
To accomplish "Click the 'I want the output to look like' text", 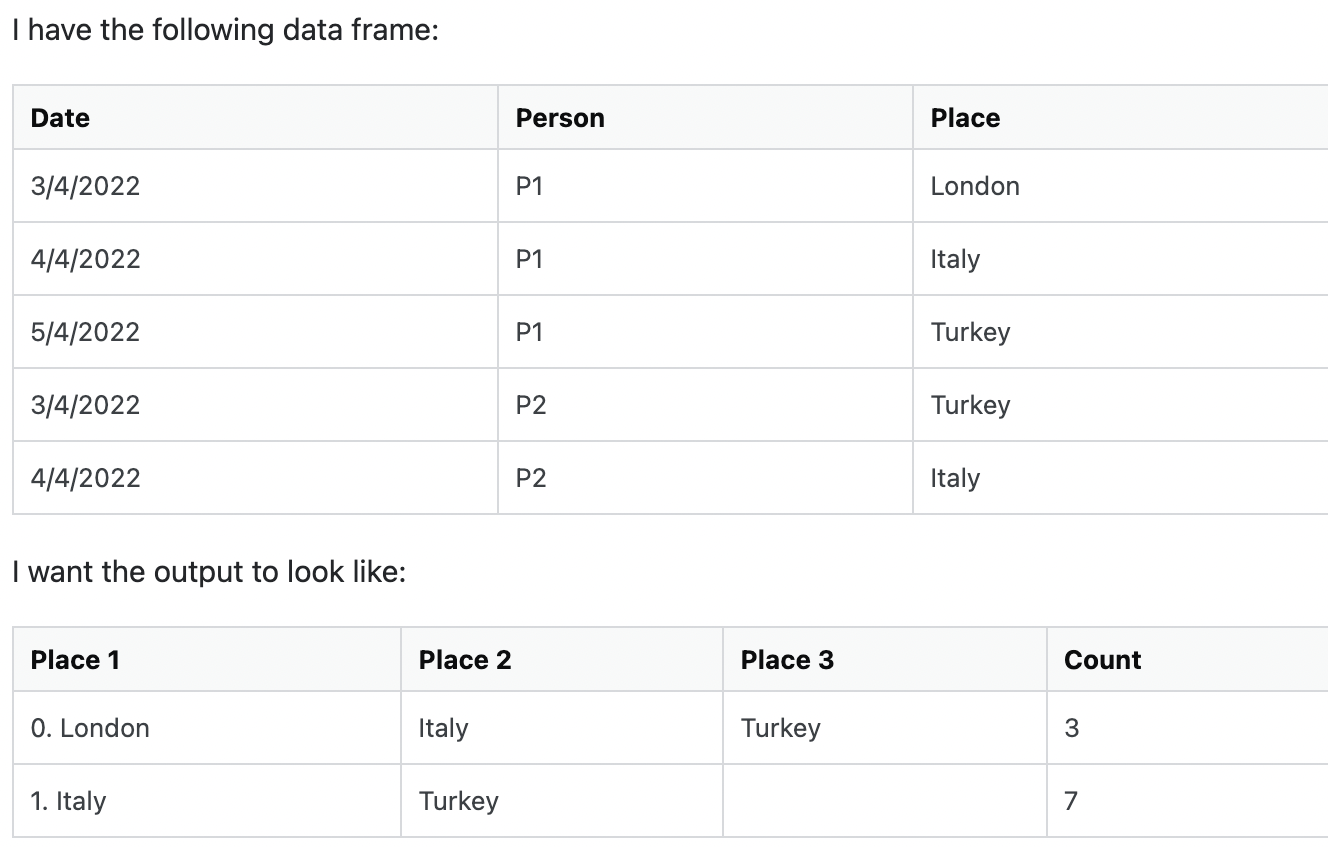I will [x=209, y=572].
